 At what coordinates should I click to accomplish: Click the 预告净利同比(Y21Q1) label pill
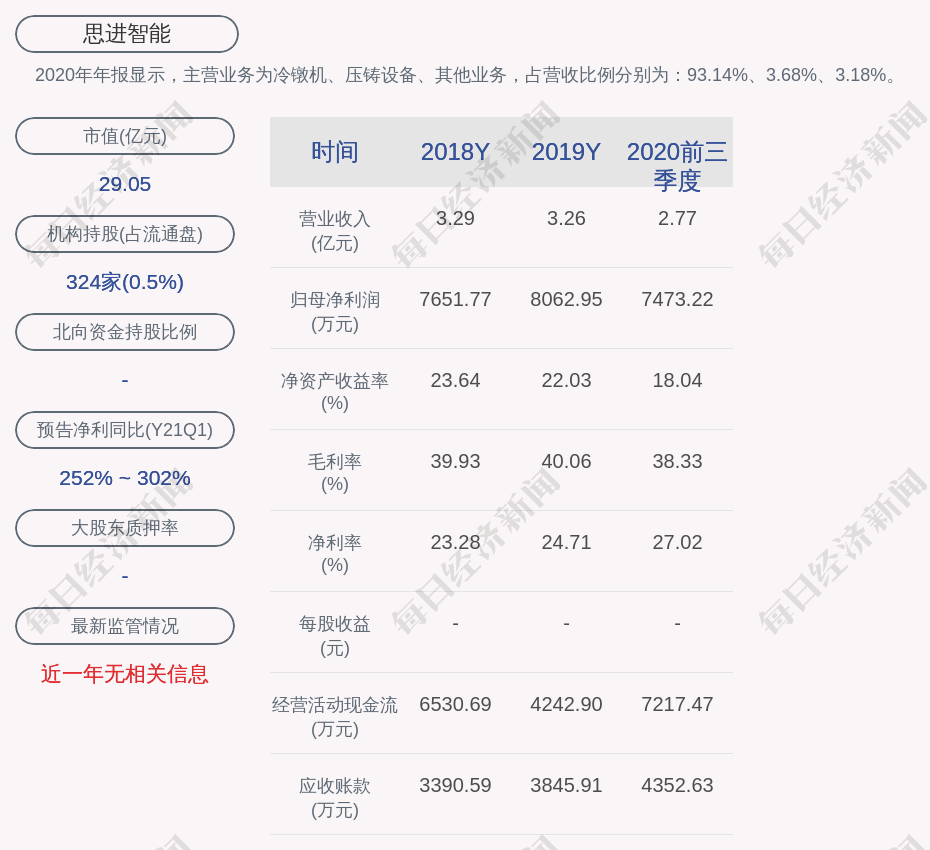(x=125, y=429)
